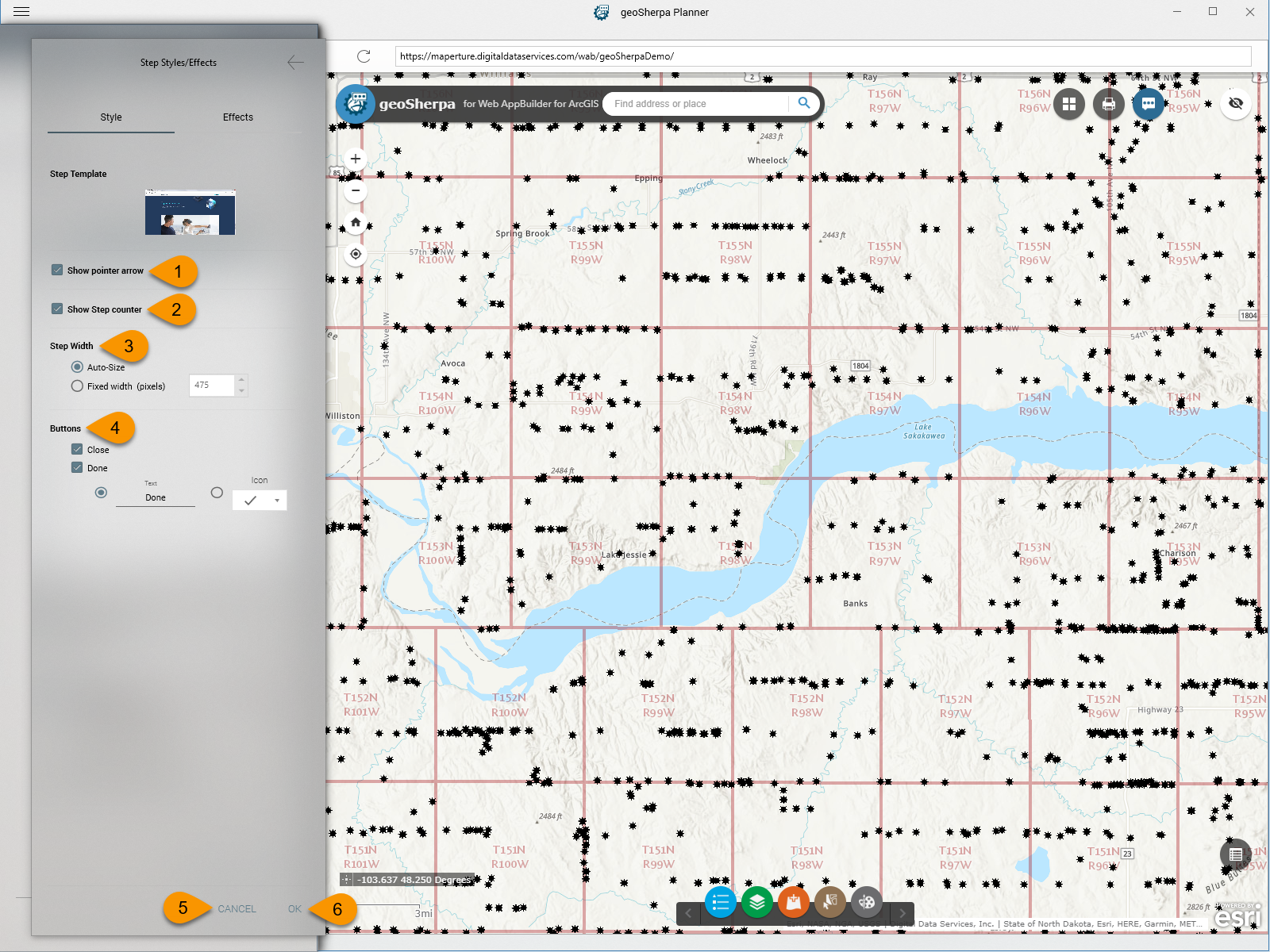This screenshot has height=952, width=1270.
Task: Open the attribute table button
Action: click(x=1236, y=854)
